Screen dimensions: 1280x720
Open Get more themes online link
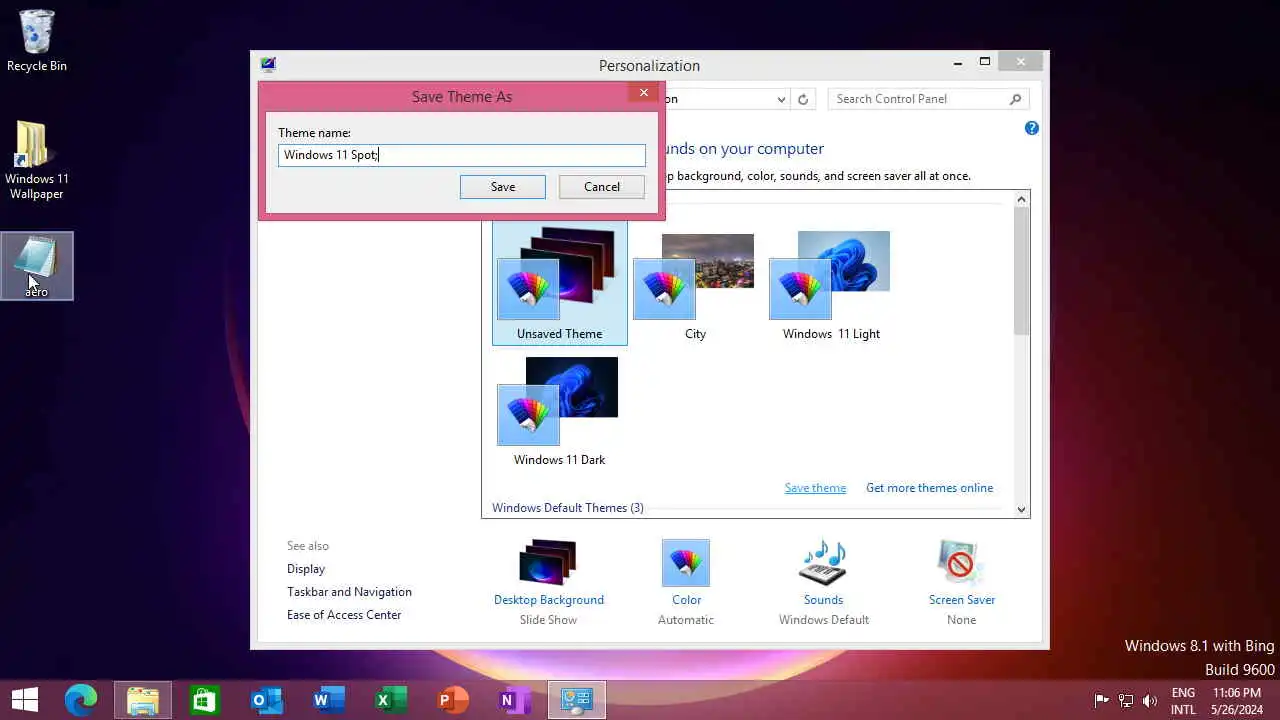click(x=929, y=488)
